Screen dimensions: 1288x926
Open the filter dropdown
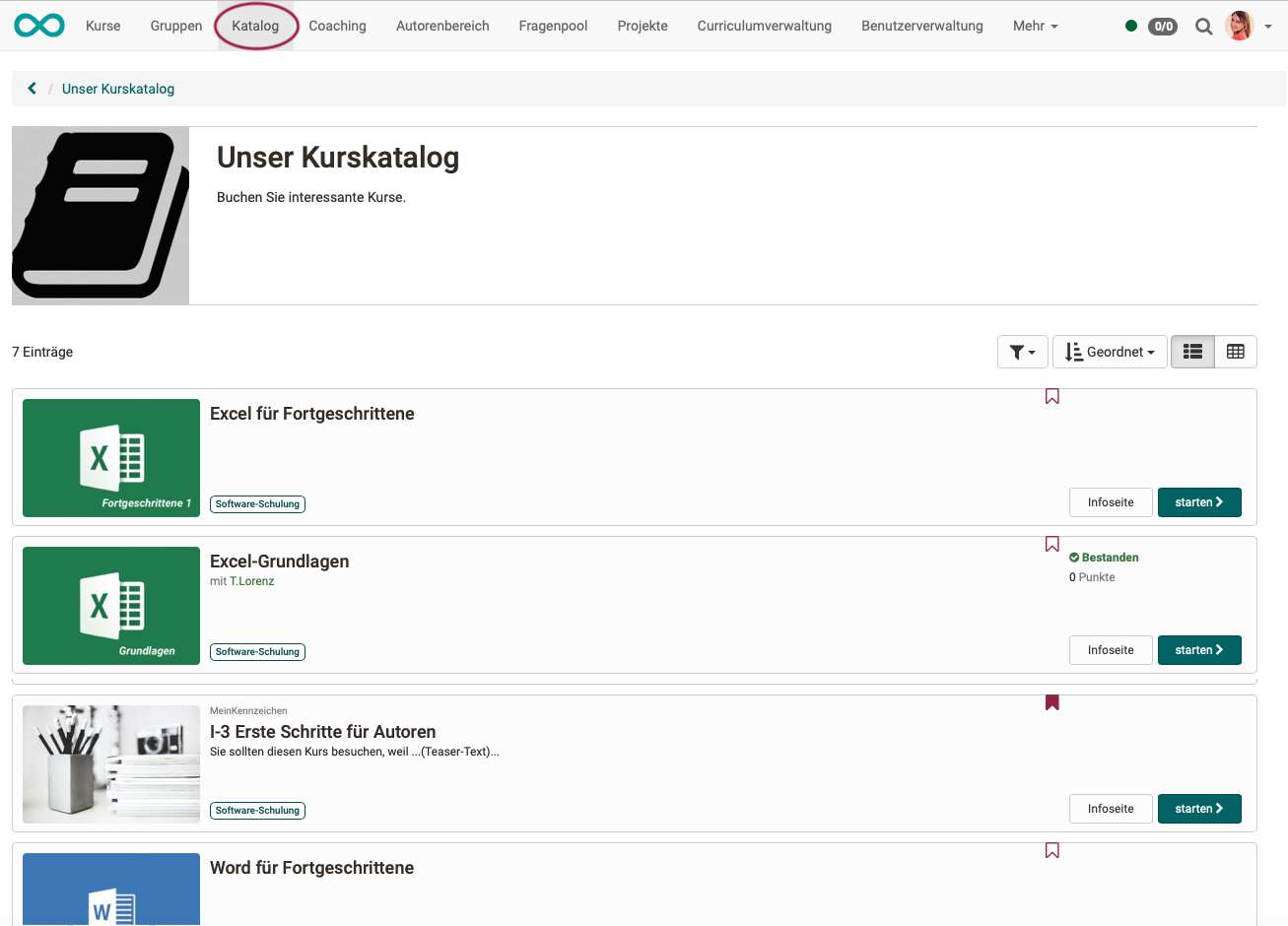point(1022,352)
